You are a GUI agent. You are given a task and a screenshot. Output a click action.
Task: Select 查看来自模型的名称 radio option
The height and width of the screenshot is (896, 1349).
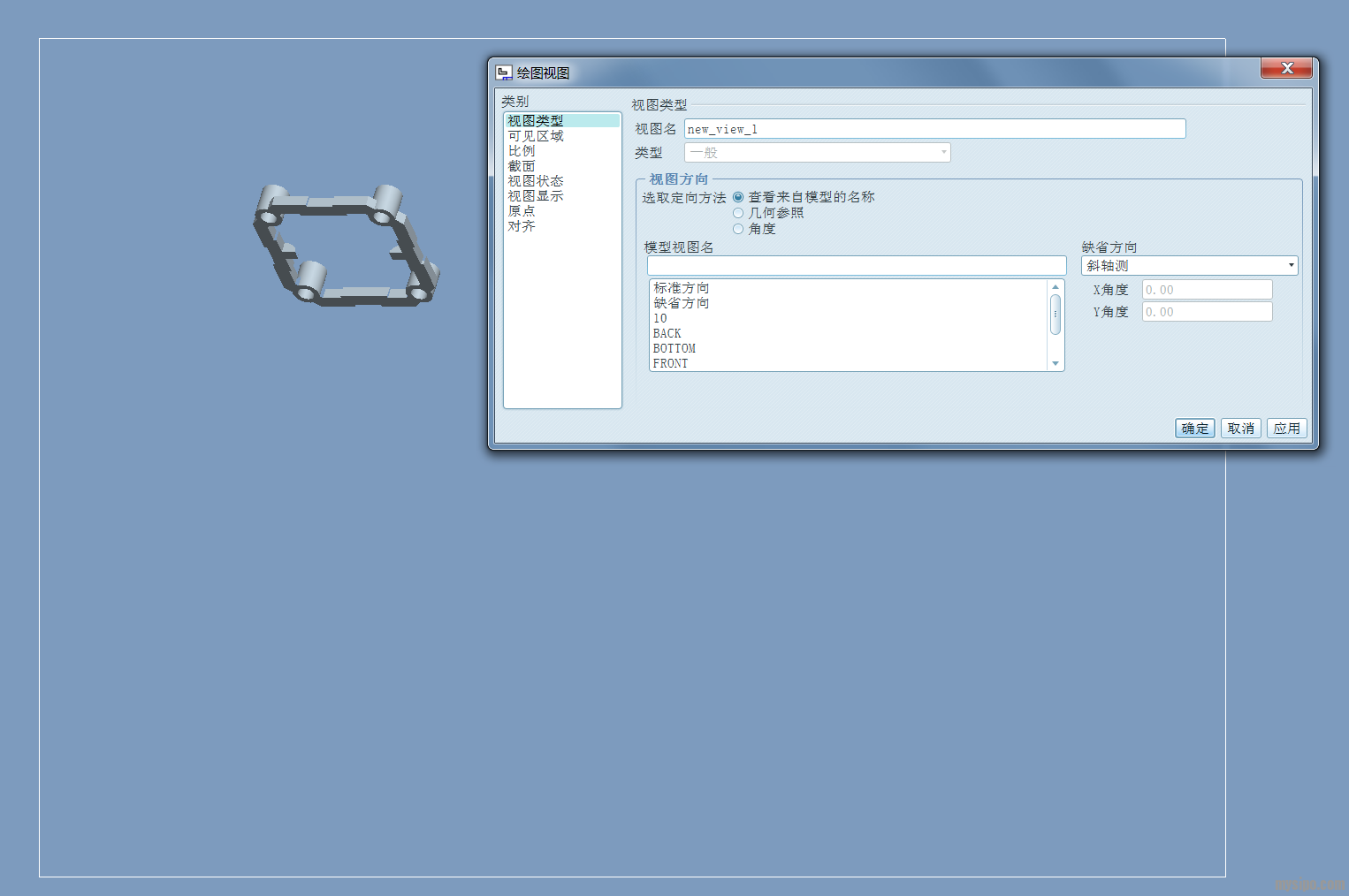pos(738,197)
